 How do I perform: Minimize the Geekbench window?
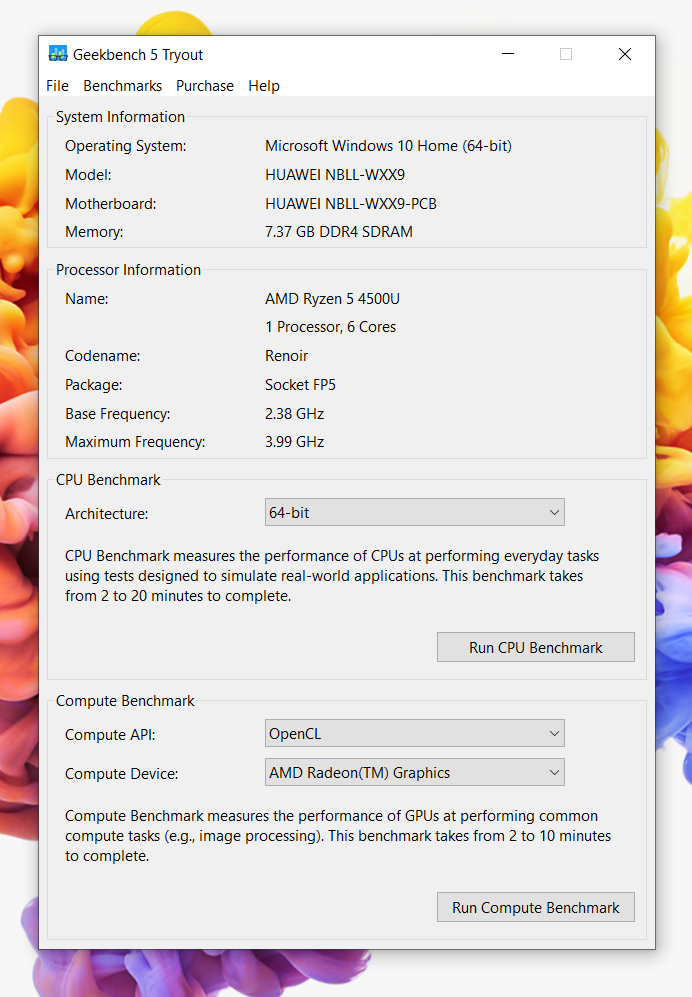[507, 54]
